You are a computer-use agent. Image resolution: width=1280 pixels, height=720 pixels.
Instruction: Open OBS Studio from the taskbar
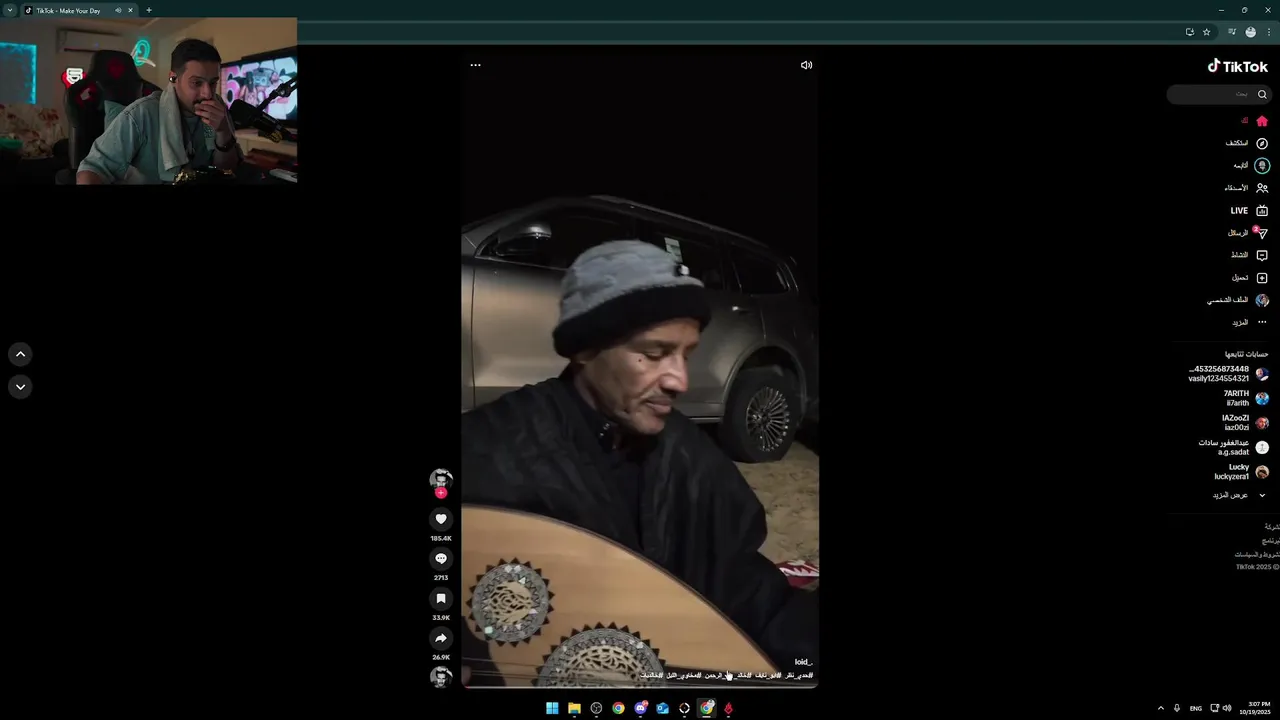pos(596,708)
